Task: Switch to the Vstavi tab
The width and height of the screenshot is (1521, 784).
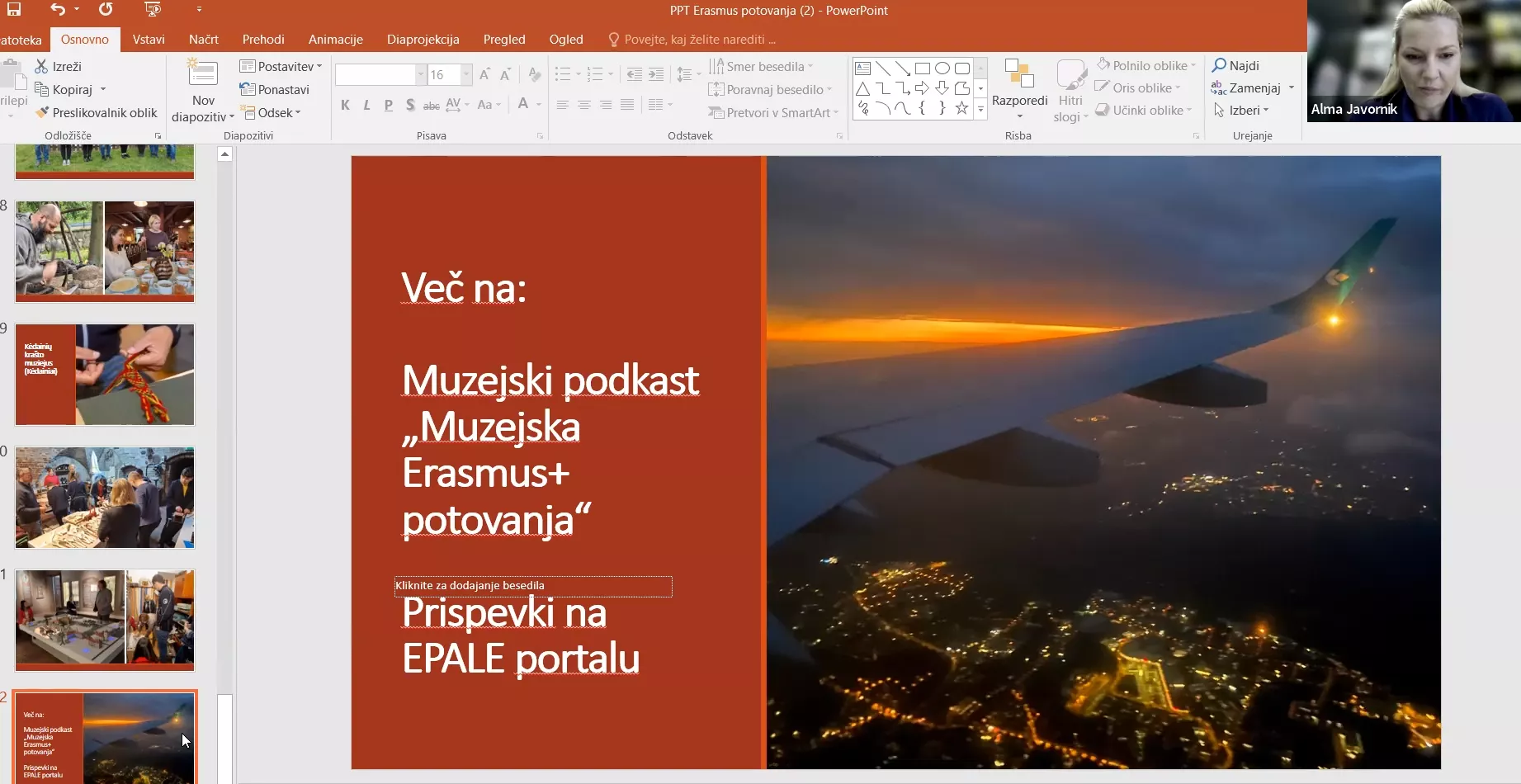Action: tap(149, 40)
